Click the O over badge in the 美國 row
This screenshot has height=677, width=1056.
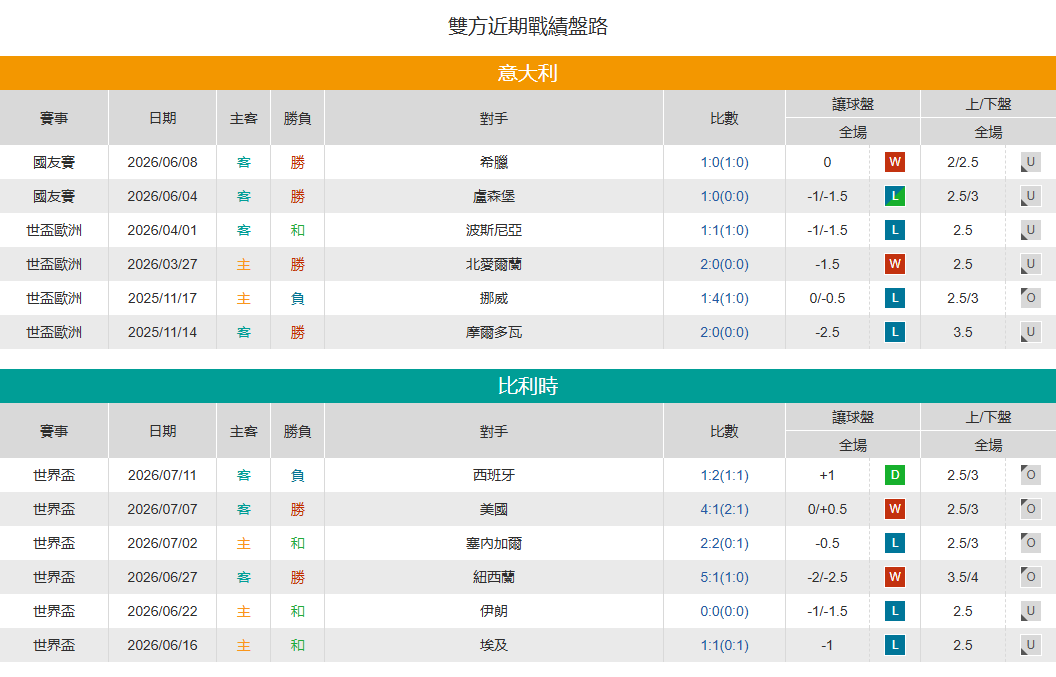pyautogui.click(x=1030, y=509)
